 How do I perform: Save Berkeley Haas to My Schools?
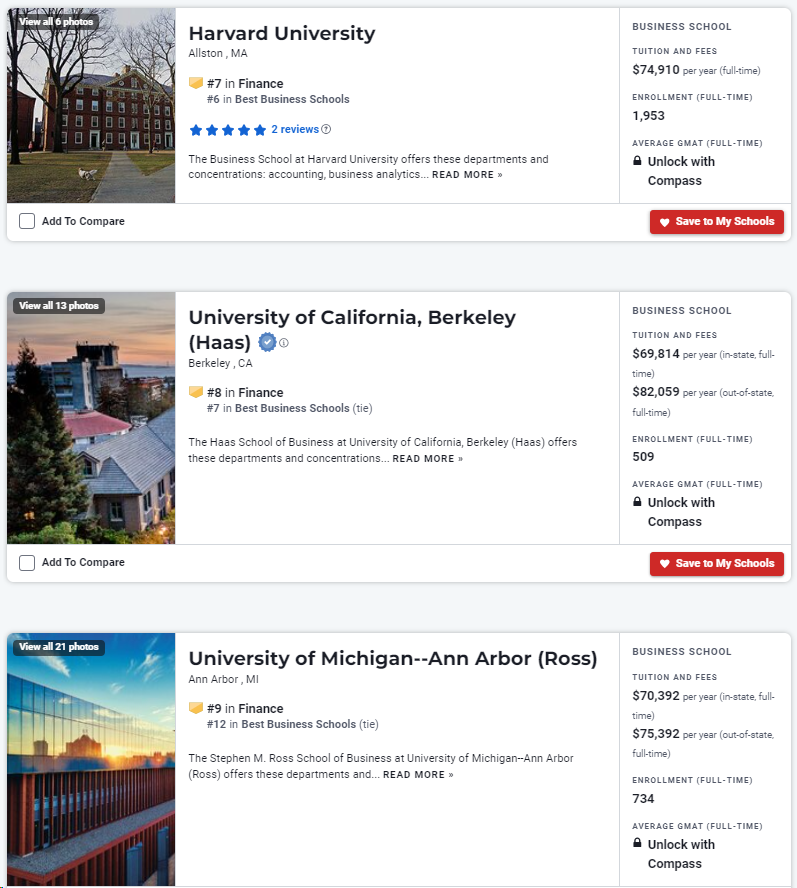pos(717,563)
